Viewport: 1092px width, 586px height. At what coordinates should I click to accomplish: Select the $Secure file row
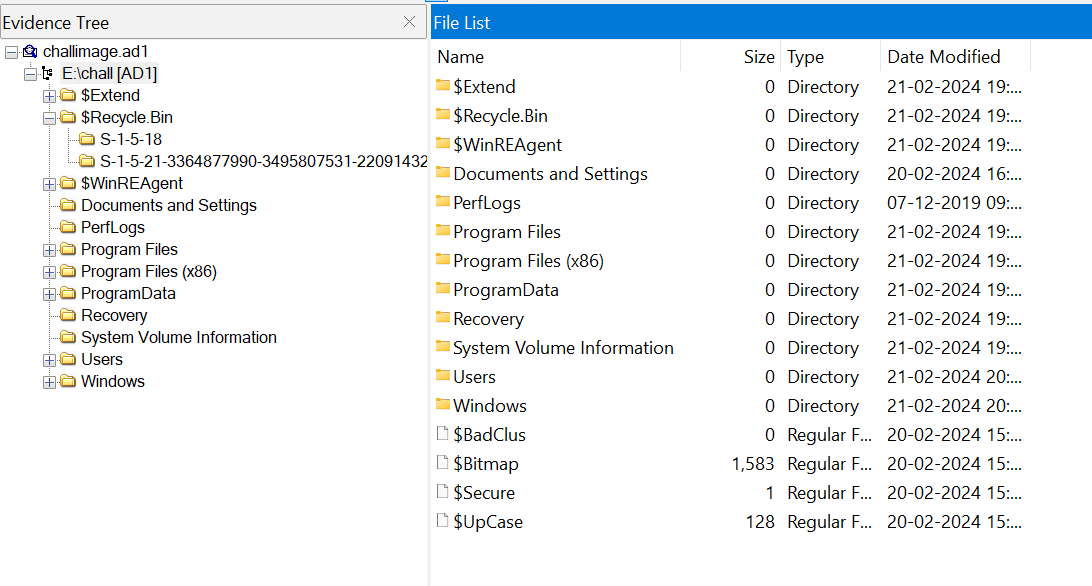click(484, 492)
